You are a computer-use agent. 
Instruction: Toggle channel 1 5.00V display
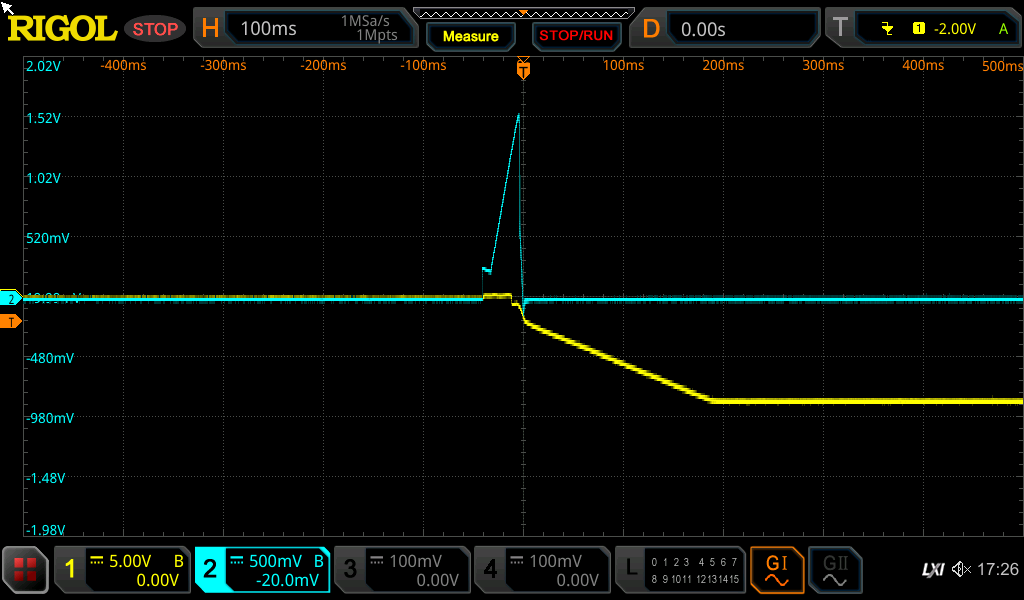click(x=122, y=570)
